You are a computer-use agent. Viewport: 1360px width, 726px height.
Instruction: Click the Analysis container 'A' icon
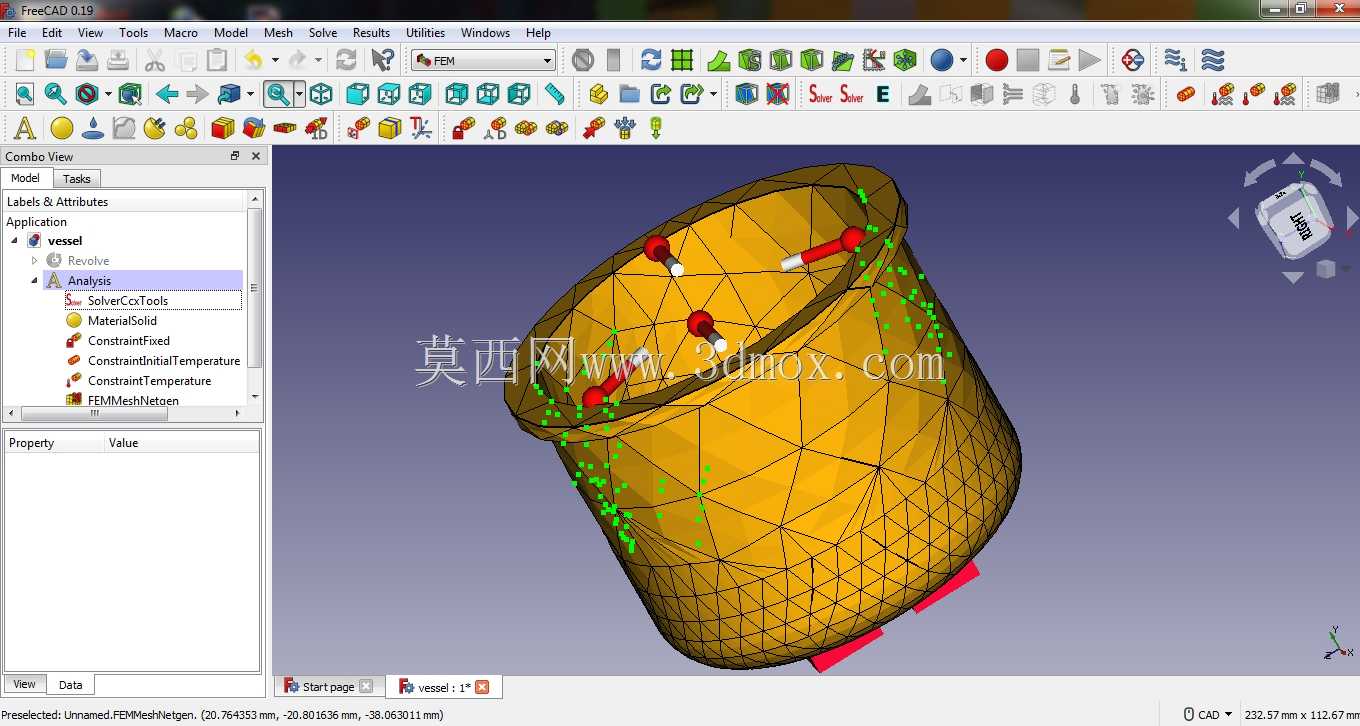[25, 128]
